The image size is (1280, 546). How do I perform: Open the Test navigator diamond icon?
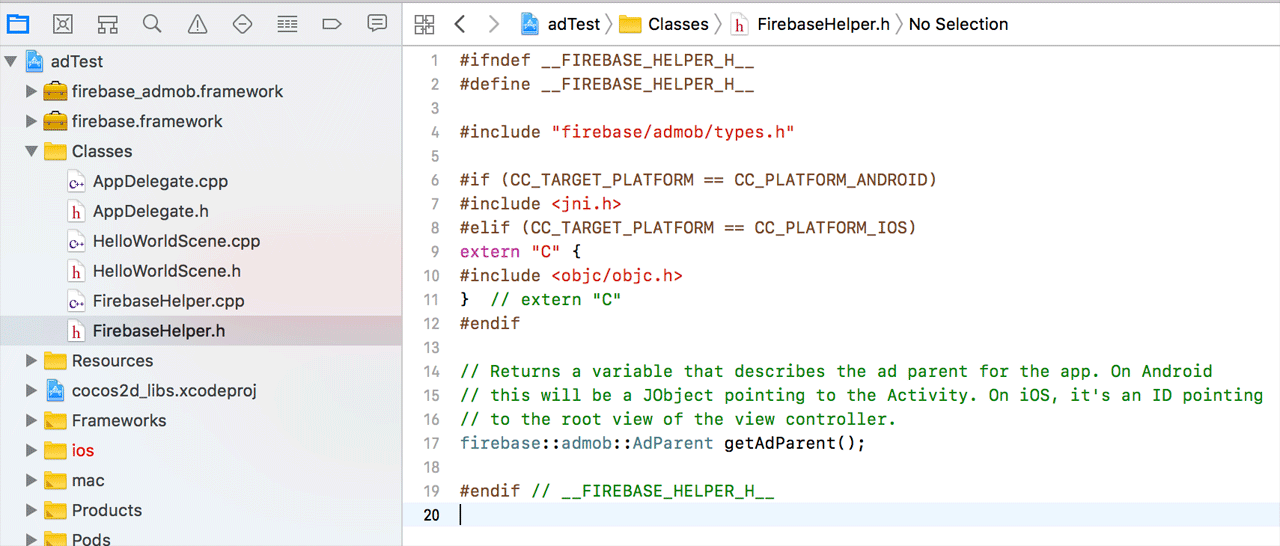(x=242, y=23)
